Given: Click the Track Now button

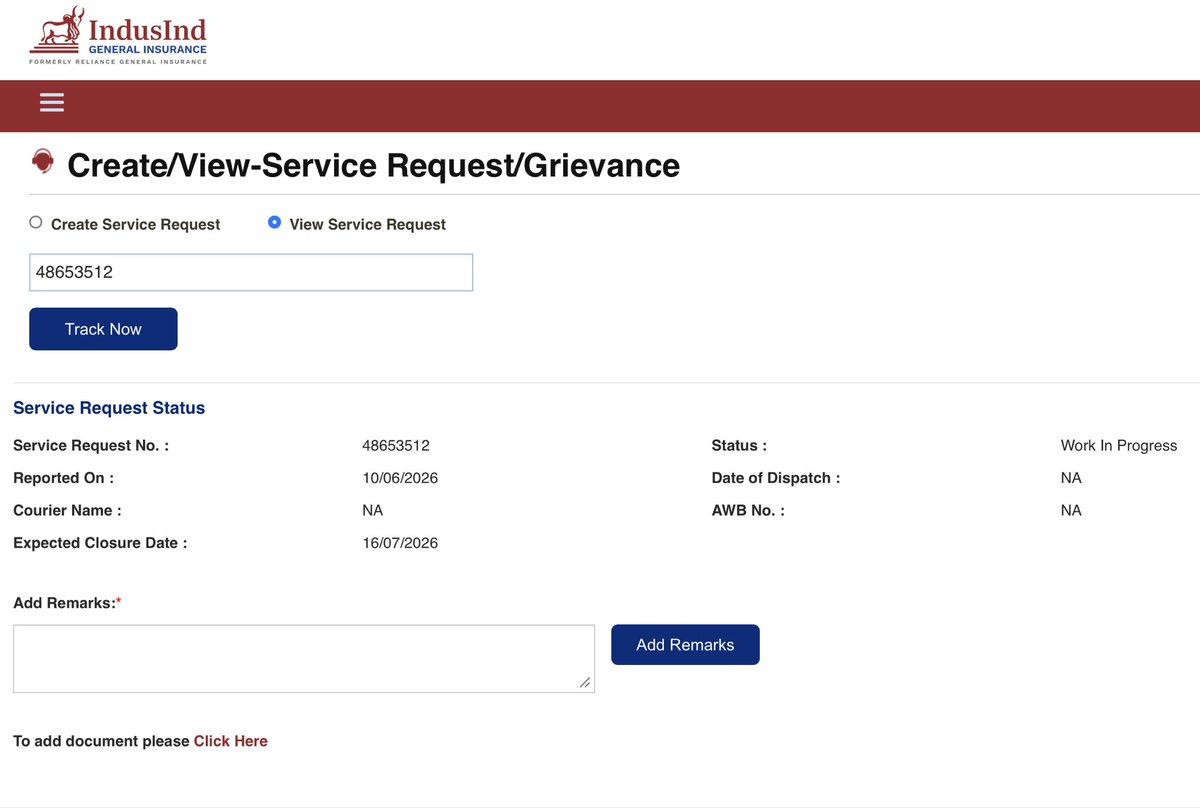Looking at the screenshot, I should 103,329.
